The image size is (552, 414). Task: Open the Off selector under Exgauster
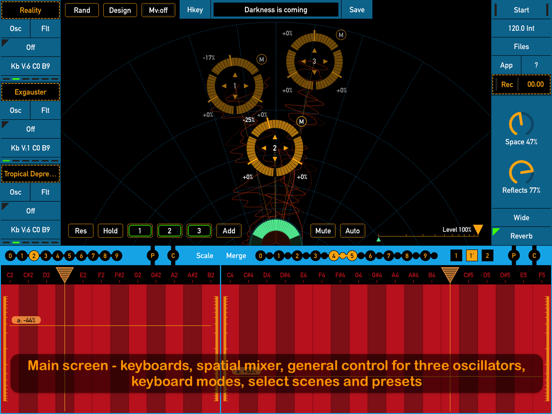click(30, 129)
